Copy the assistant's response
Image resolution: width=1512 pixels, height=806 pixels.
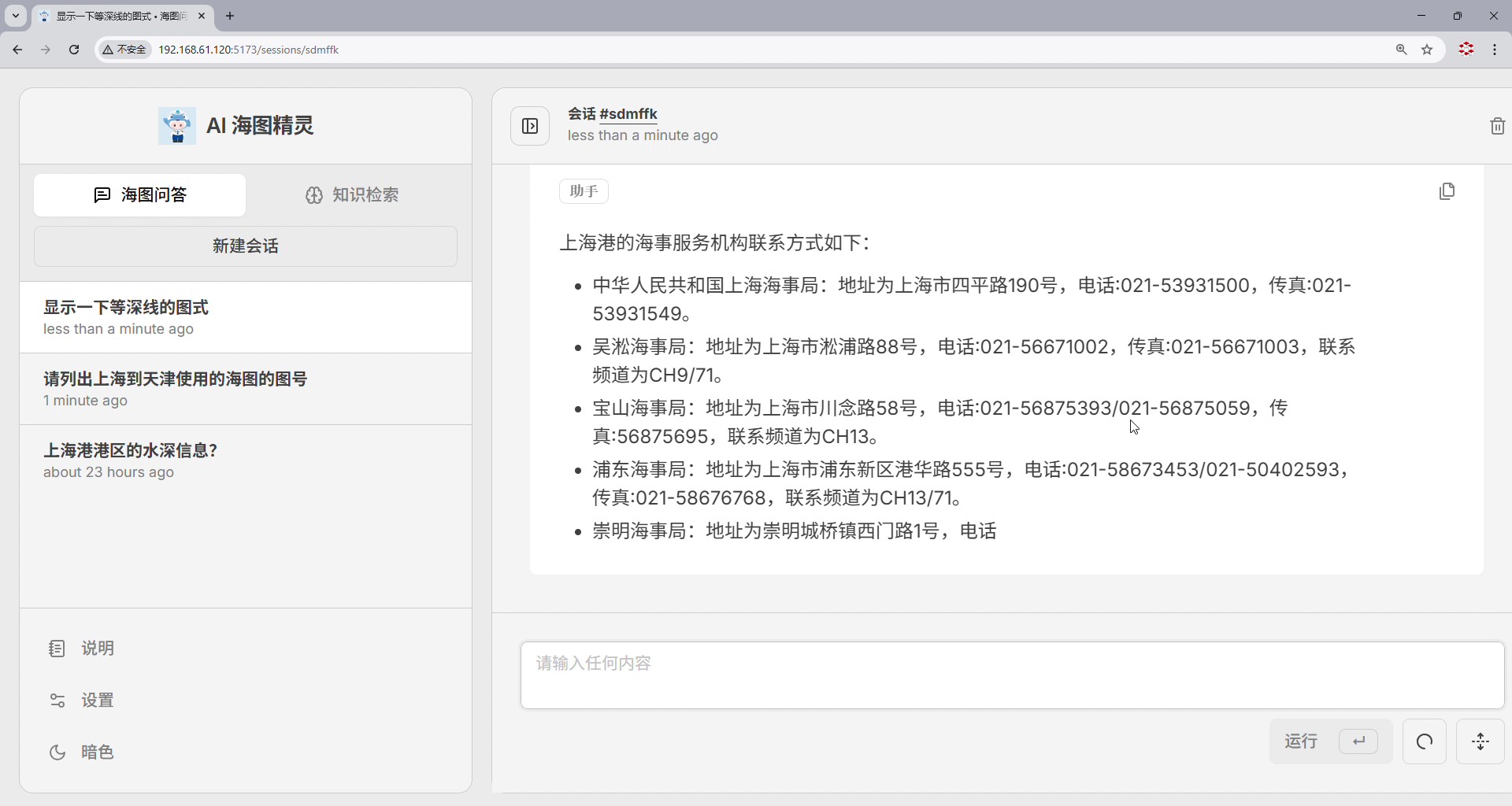[1447, 191]
